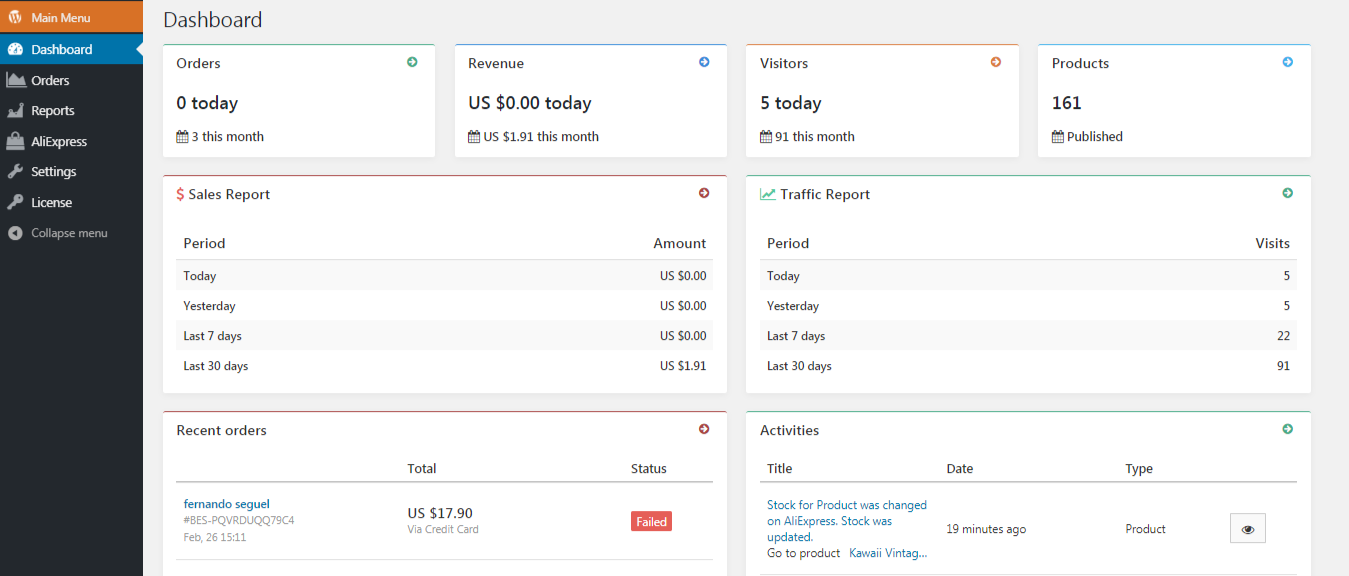This screenshot has height=576, width=1349.
Task: View activity details with the eye button
Action: (1247, 529)
